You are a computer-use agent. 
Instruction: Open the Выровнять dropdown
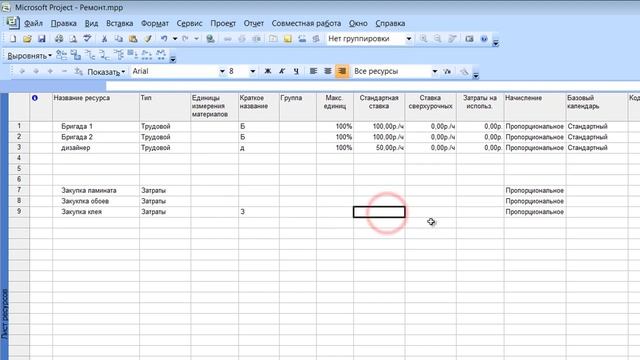click(29, 56)
